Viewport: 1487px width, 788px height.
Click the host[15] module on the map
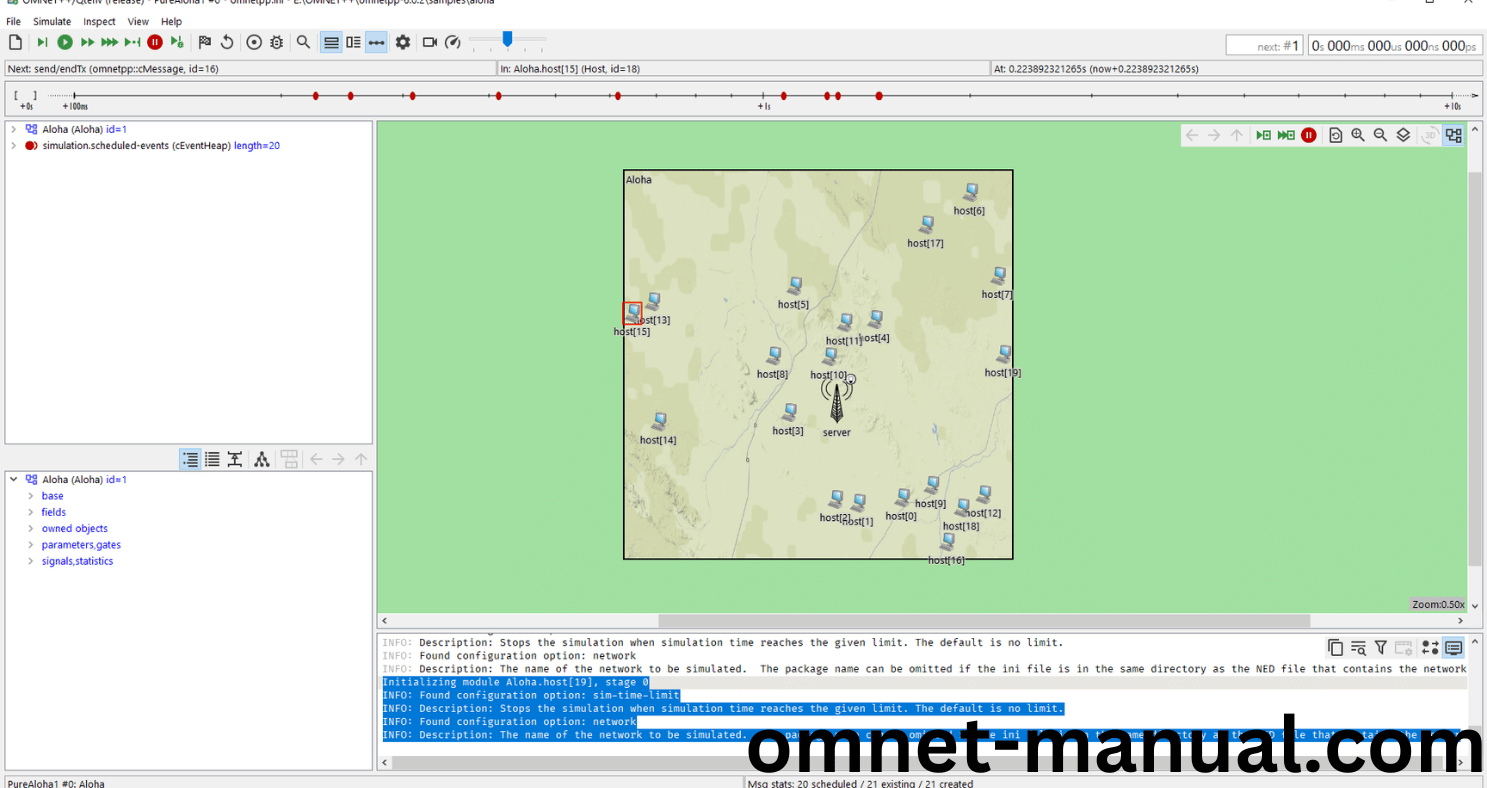632,313
